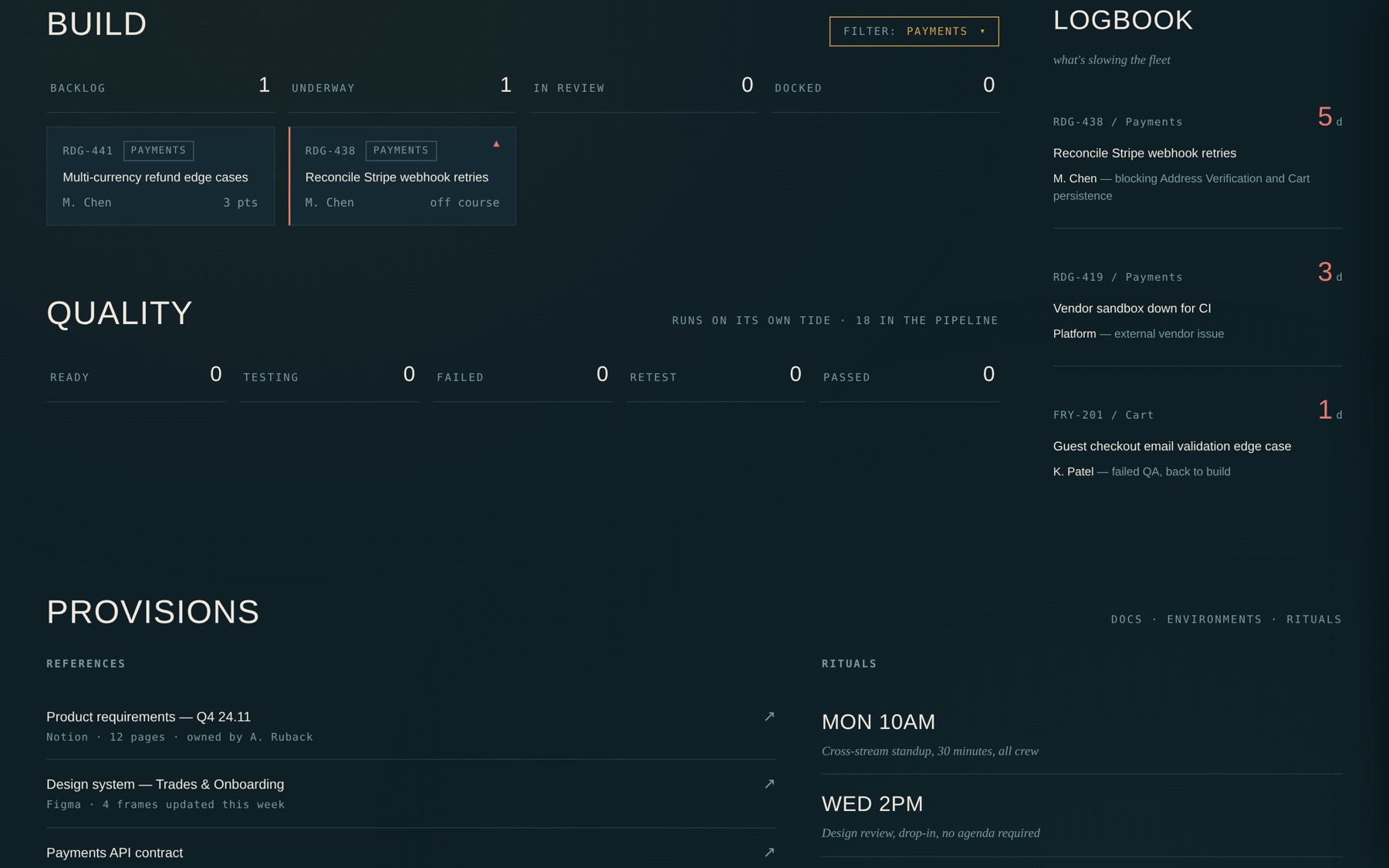Click the RDG-438 ticket ID on the Underway card
This screenshot has width=1389, height=868.
(x=330, y=150)
